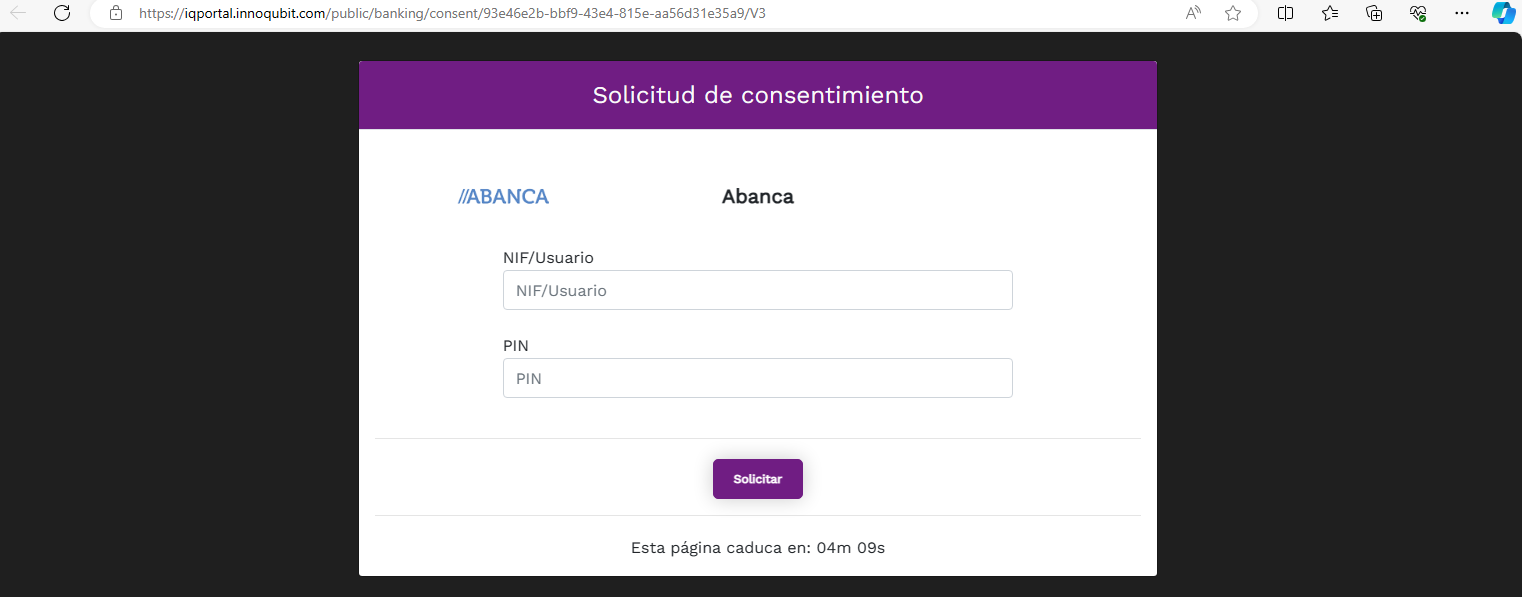Open the Split screen view
Image resolution: width=1522 pixels, height=597 pixels.
[x=1285, y=14]
